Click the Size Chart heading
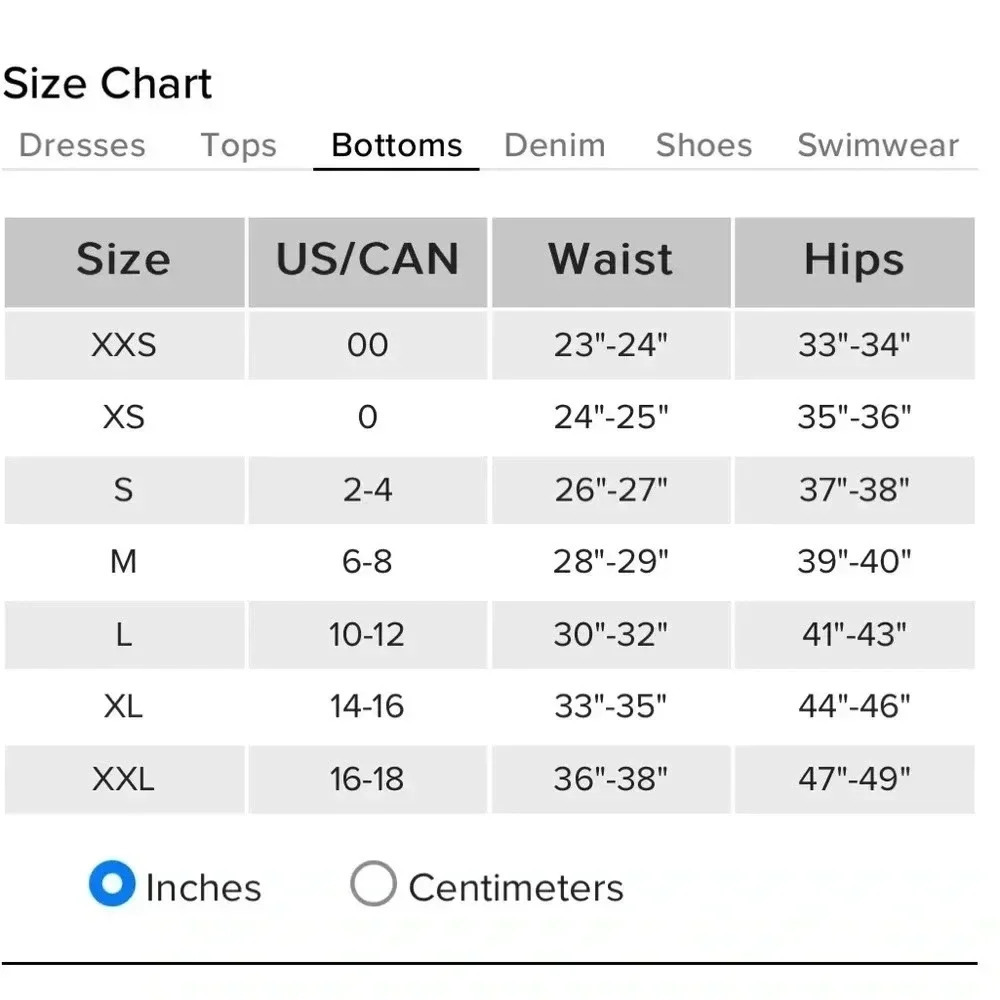Screen dimensions: 1000x1000 [108, 84]
